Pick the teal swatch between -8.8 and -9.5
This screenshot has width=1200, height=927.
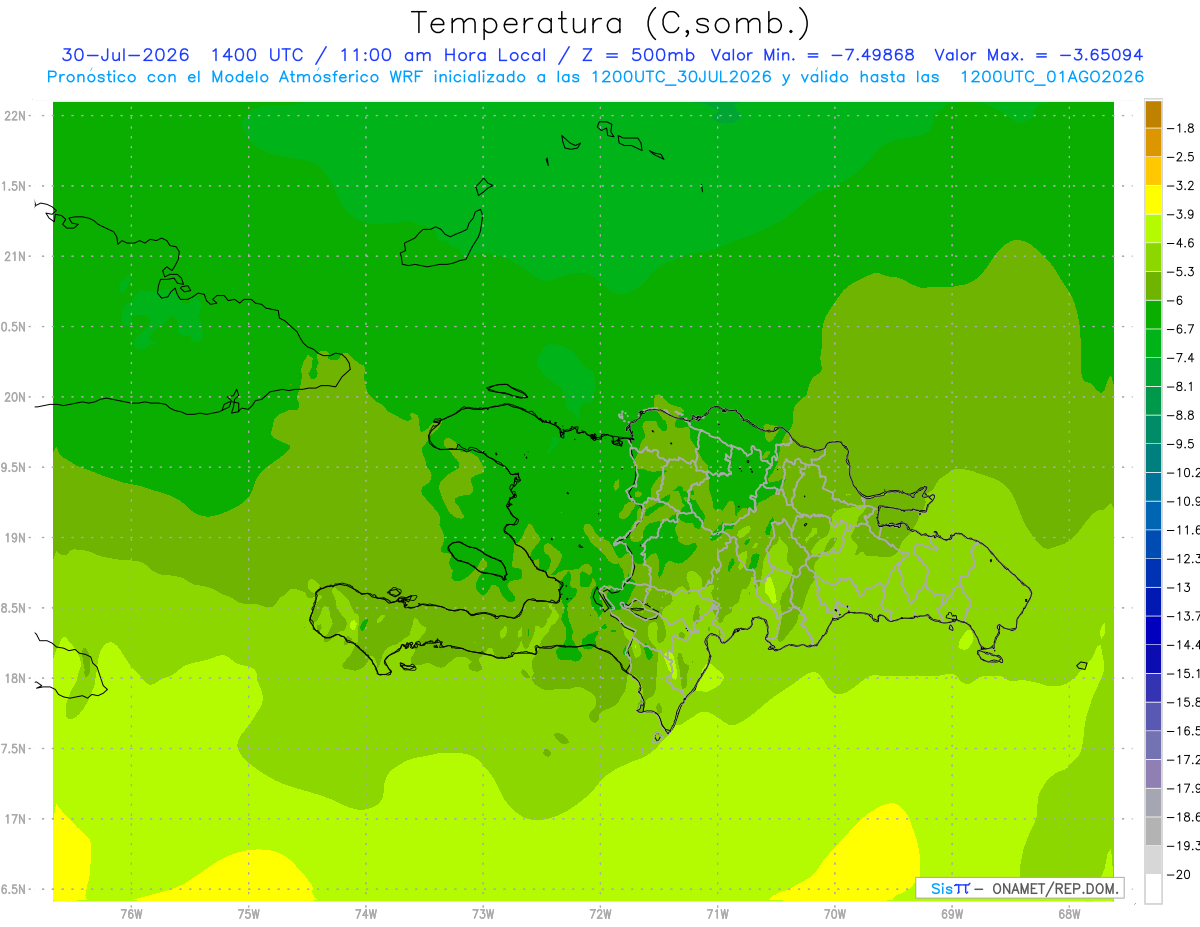pos(1153,429)
